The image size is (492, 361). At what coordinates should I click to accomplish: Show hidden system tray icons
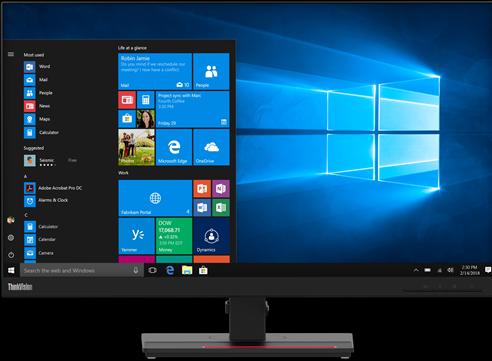[x=416, y=270]
